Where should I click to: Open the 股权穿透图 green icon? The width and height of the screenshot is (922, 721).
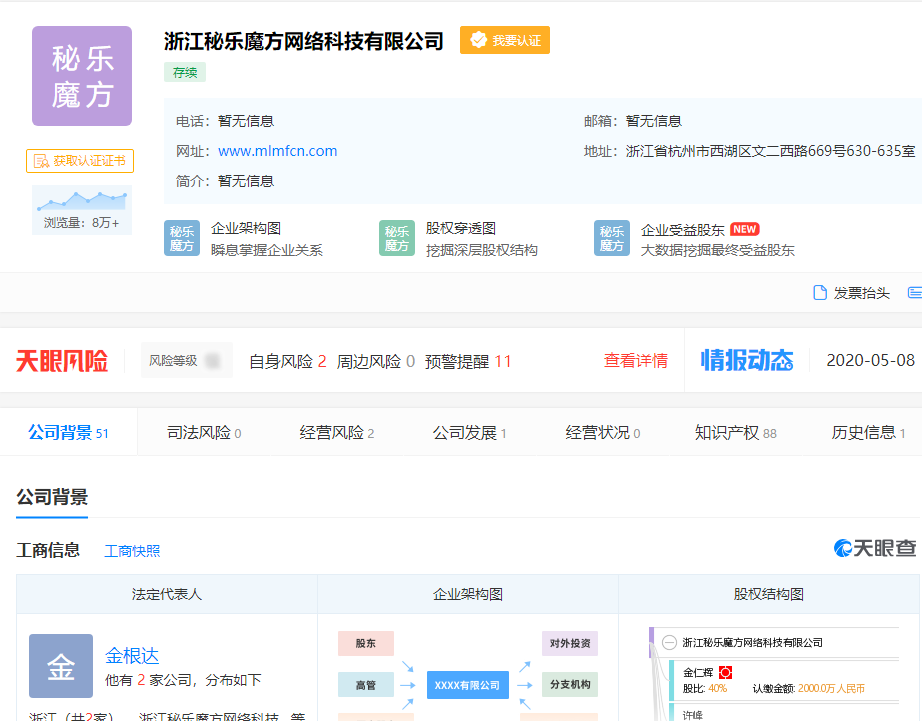point(397,238)
